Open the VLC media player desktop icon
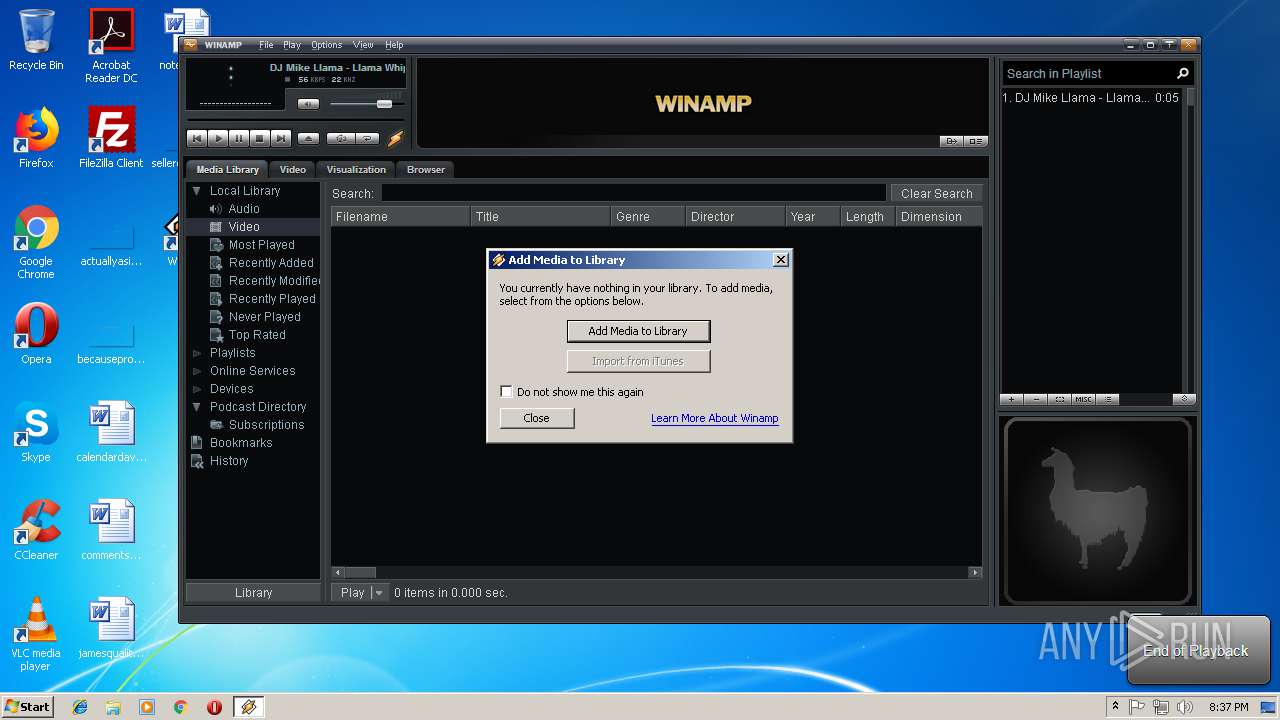Screen dimensions: 1280x720 [35, 634]
